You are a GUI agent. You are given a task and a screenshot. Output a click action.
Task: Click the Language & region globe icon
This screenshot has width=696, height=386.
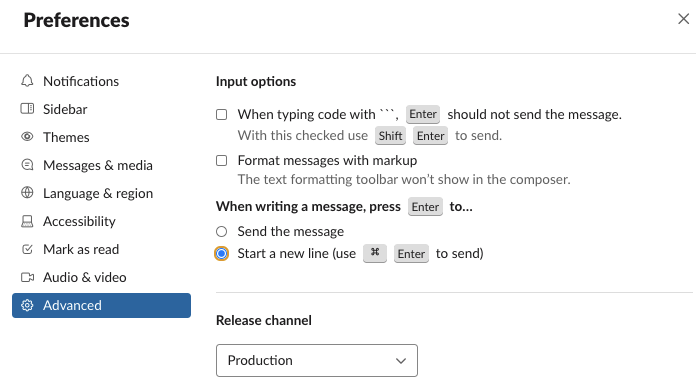27,193
